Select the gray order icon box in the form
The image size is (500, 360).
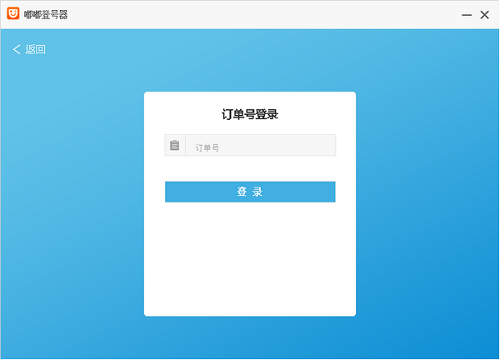(x=175, y=145)
